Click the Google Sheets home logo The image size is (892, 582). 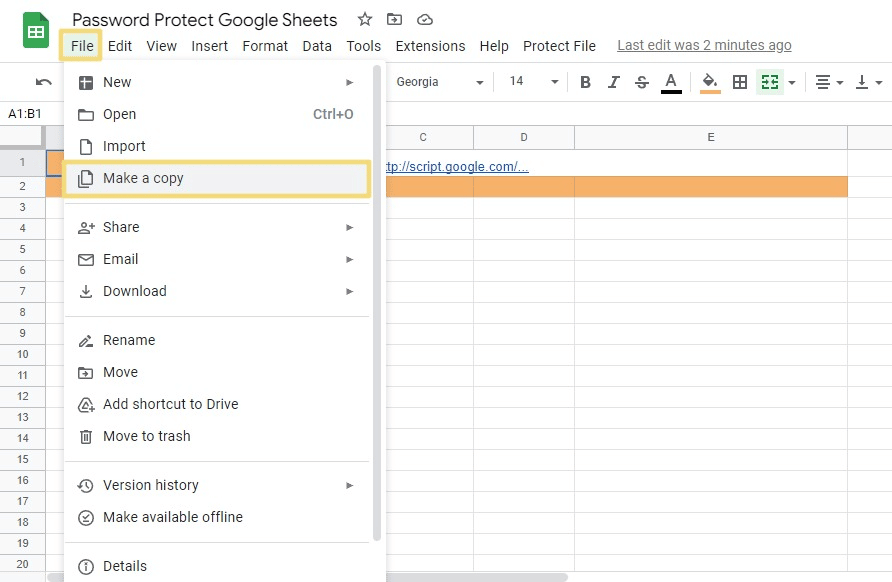(36, 31)
